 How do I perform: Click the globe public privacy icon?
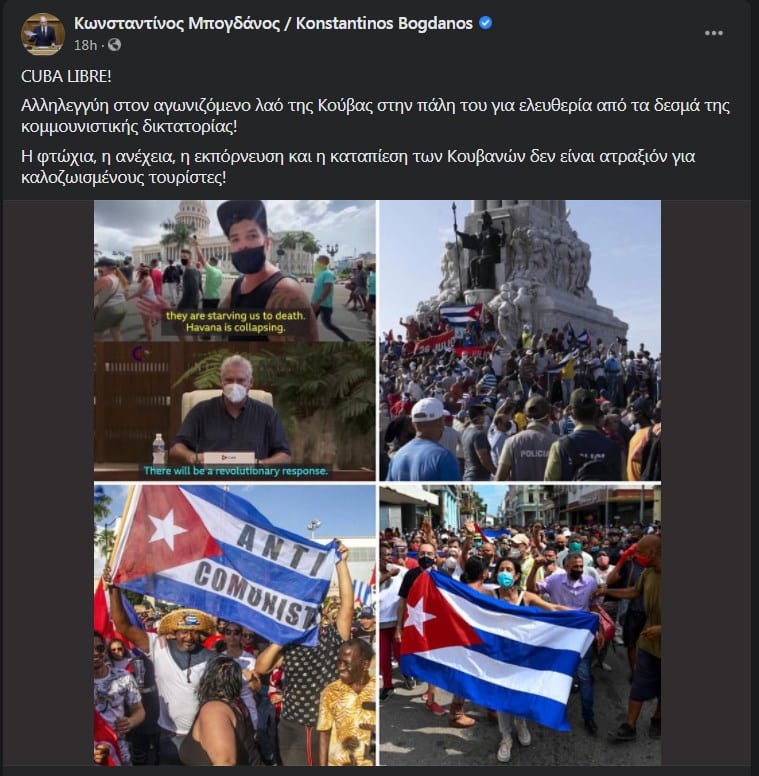[114, 45]
